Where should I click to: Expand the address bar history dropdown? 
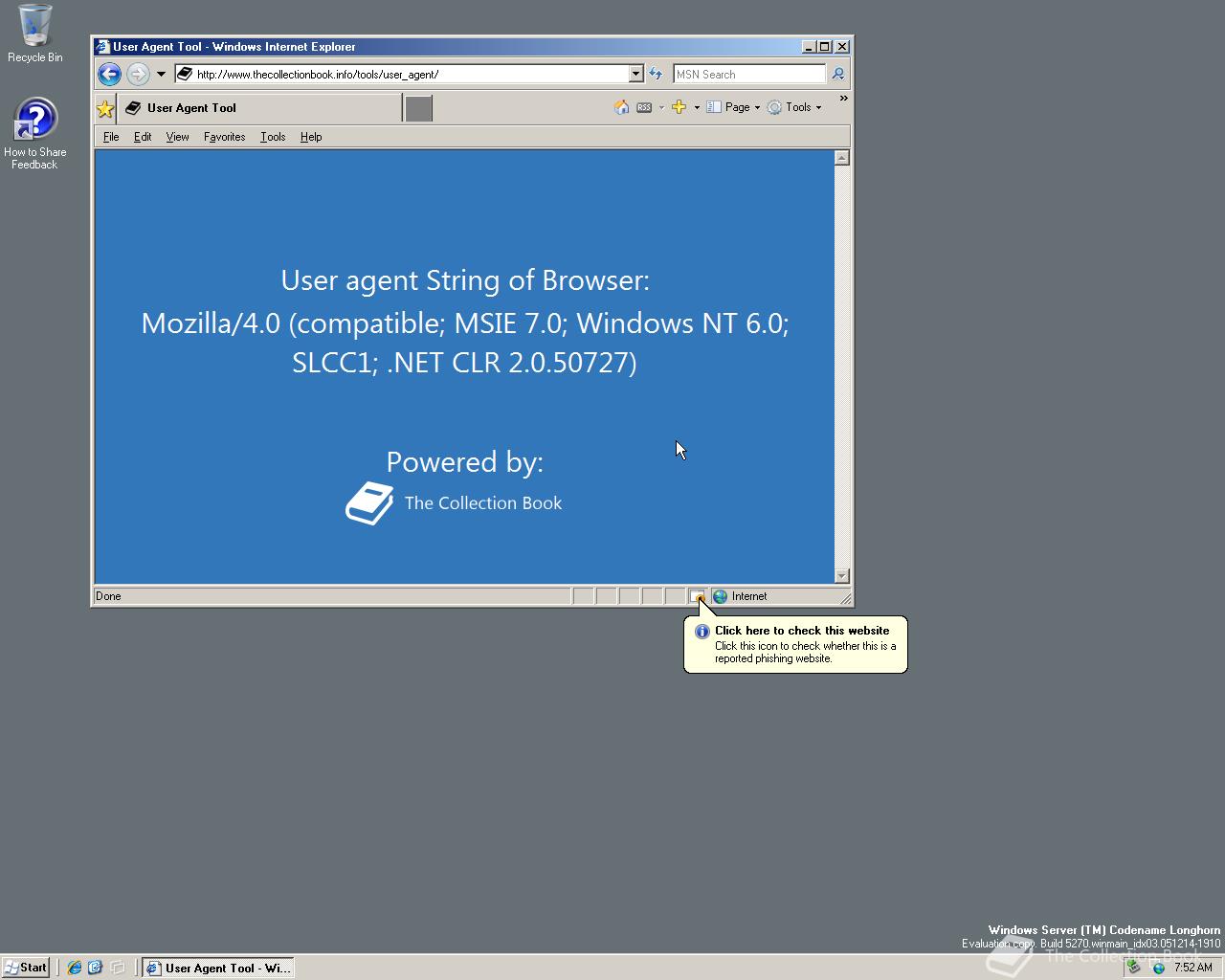pyautogui.click(x=635, y=74)
